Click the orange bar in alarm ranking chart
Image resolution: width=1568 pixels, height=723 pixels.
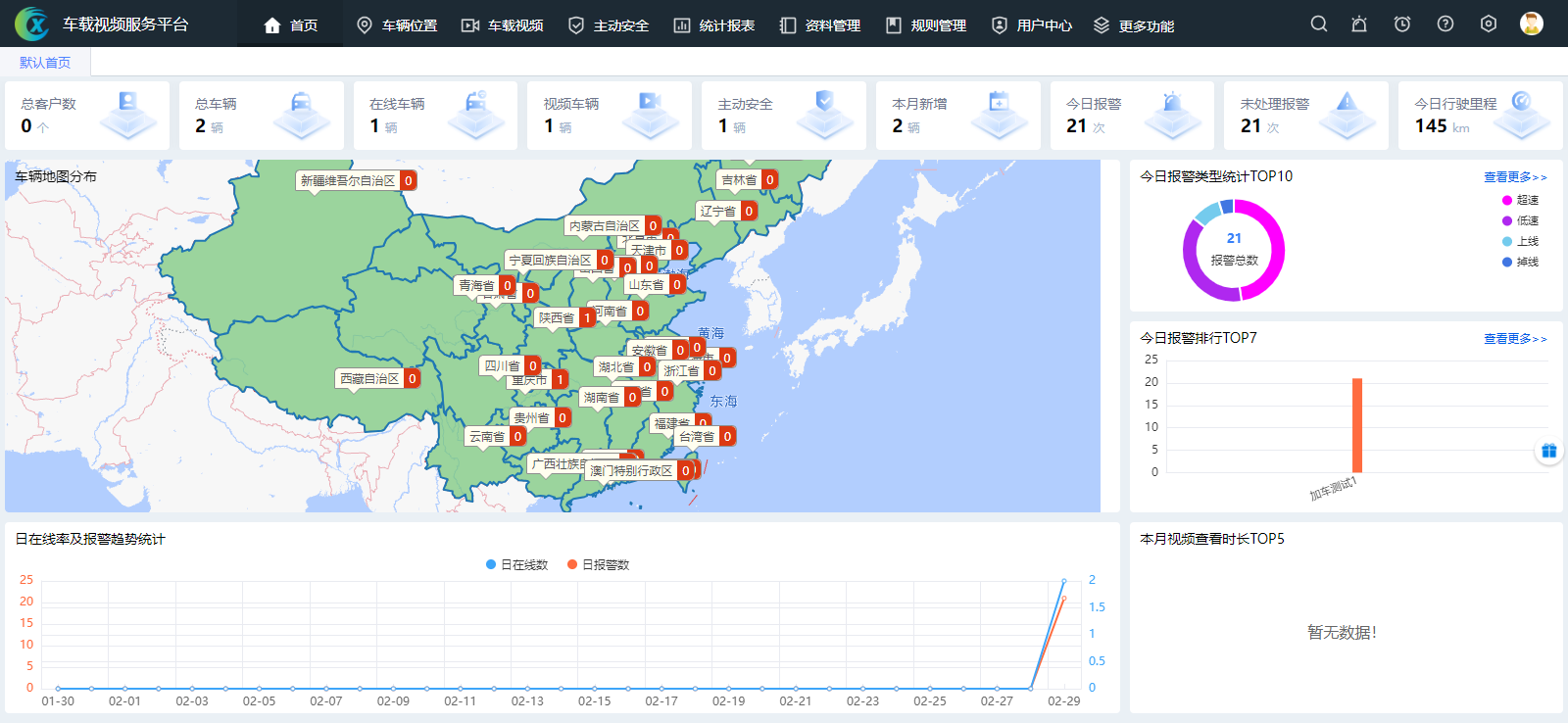[x=1357, y=426]
